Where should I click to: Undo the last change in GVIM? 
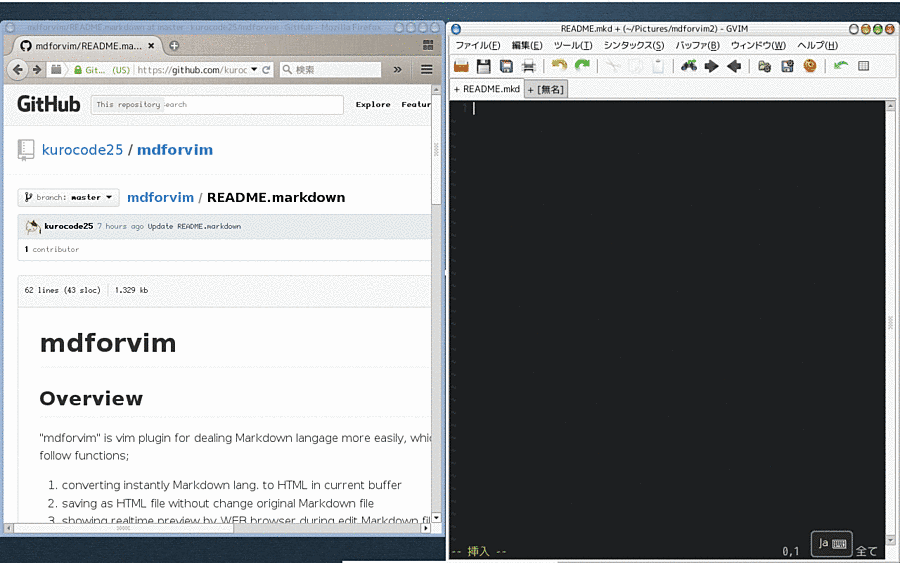click(x=558, y=66)
